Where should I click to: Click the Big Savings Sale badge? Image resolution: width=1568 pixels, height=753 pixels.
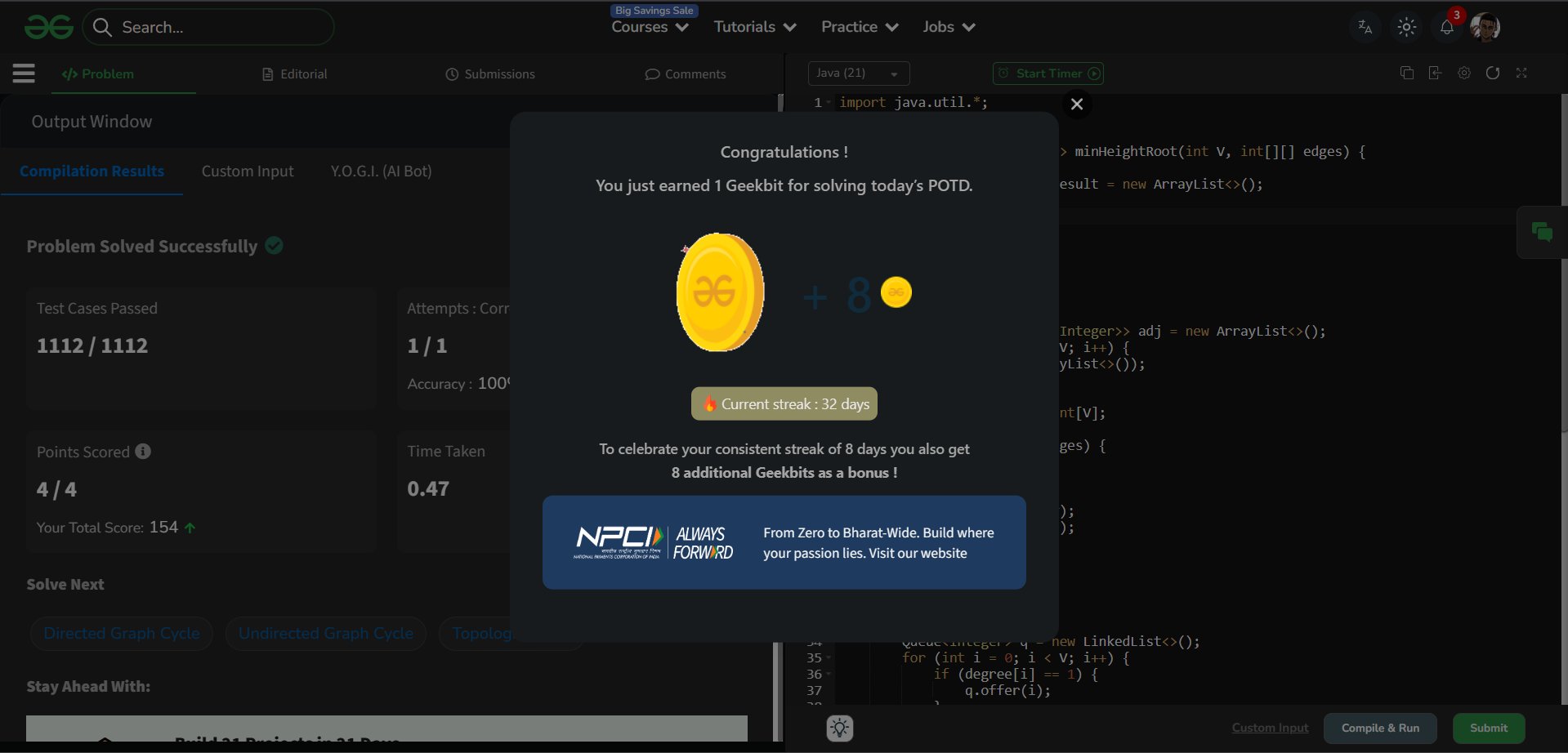click(654, 11)
